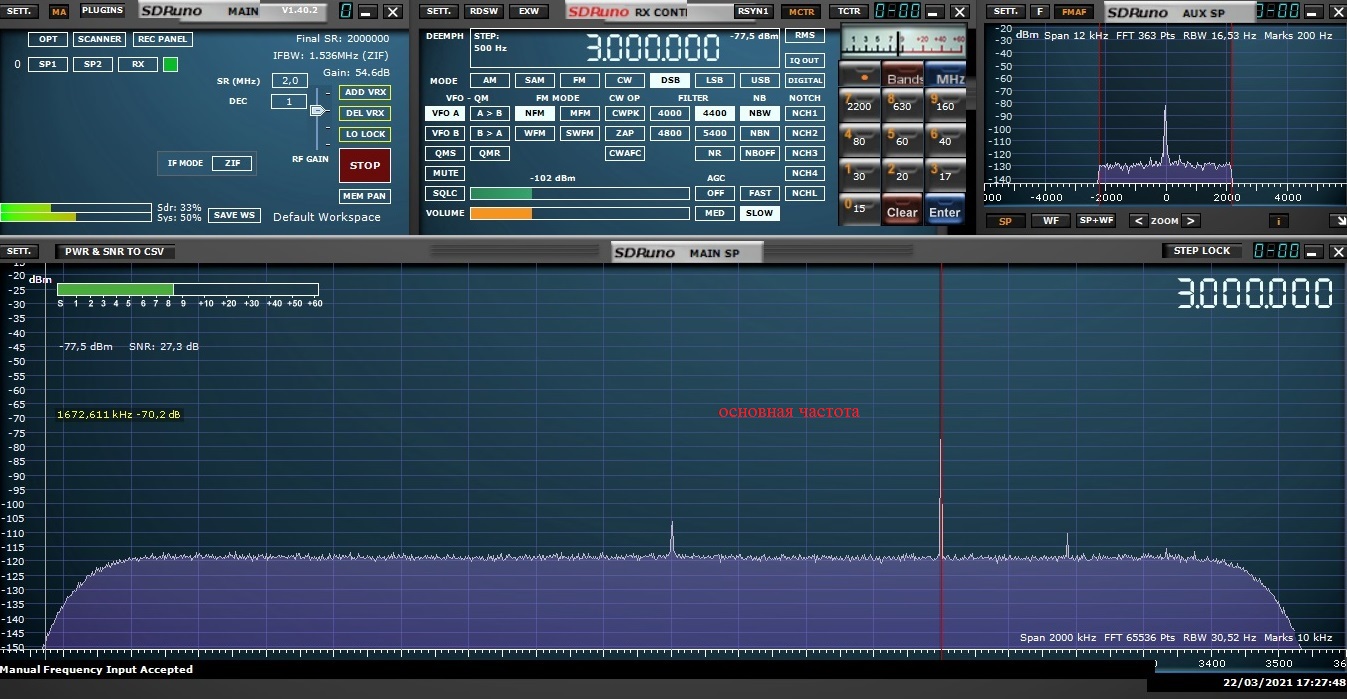Choose the 30 band key
Screen dimensions: 1347x699
pos(859,175)
